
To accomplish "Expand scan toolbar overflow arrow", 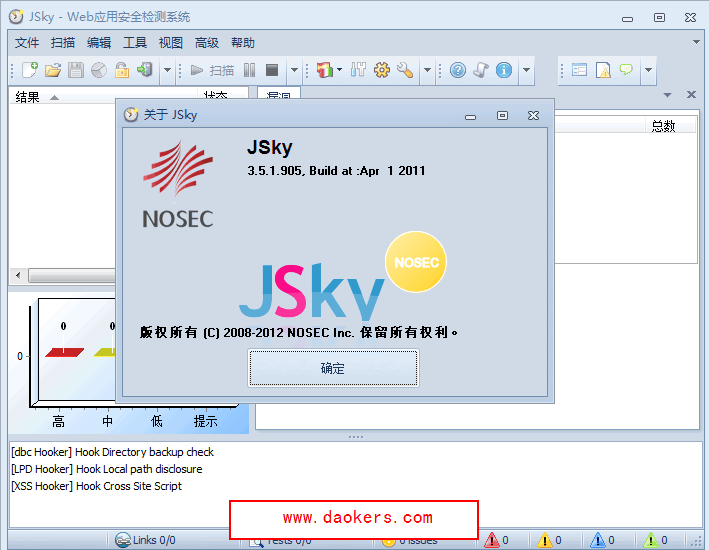I will (x=294, y=70).
